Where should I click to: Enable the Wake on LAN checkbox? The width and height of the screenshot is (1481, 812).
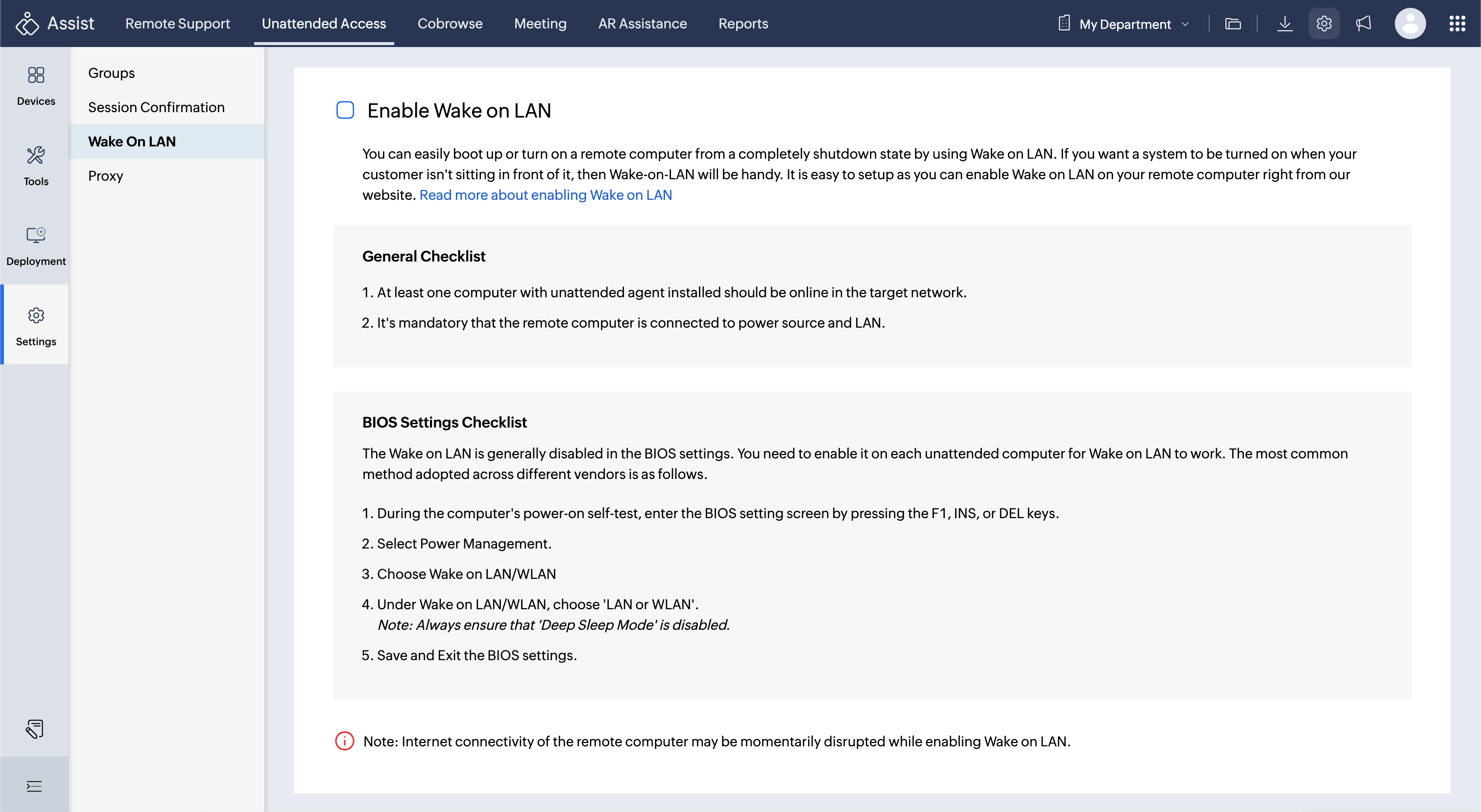tap(345, 110)
